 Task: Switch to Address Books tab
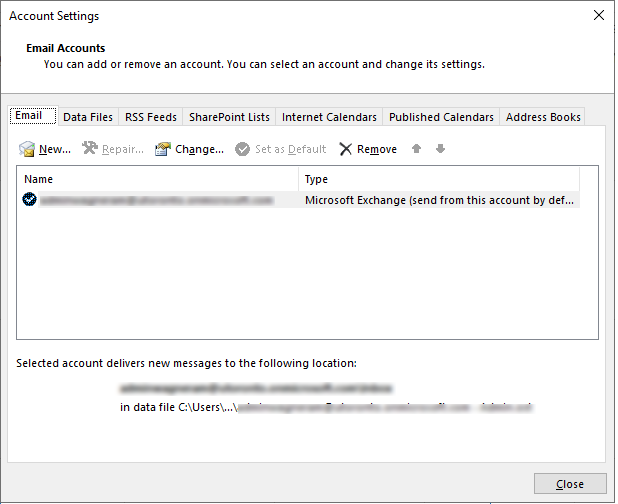[x=543, y=117]
